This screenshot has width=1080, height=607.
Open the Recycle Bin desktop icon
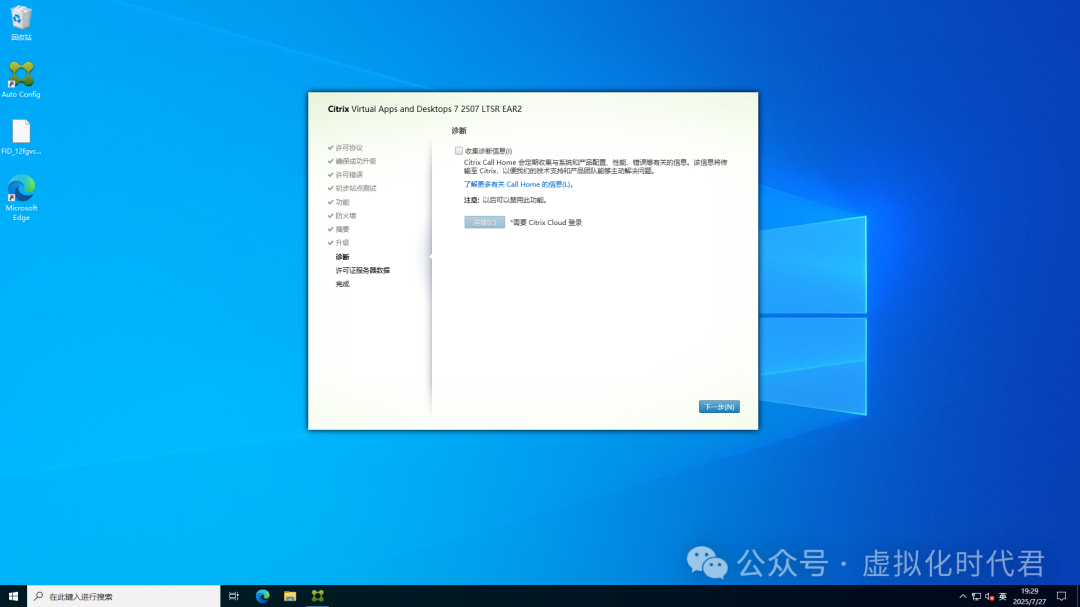pos(21,23)
